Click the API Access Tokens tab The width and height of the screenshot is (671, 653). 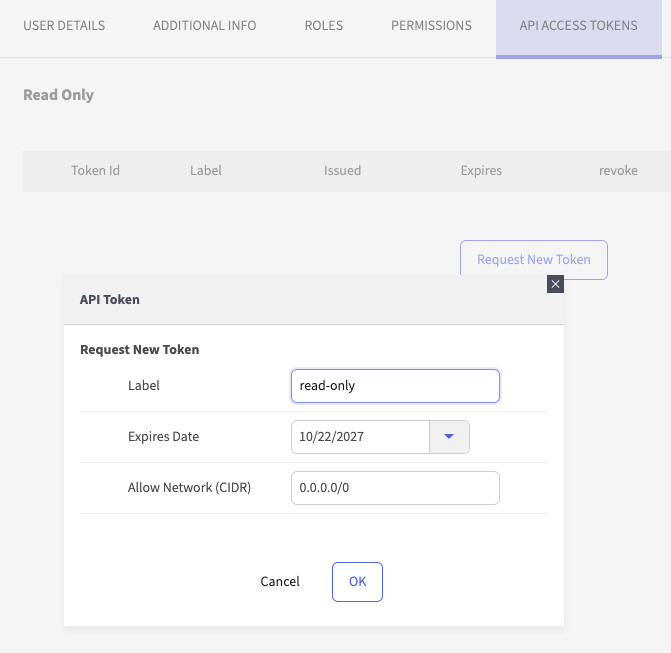coord(578,26)
